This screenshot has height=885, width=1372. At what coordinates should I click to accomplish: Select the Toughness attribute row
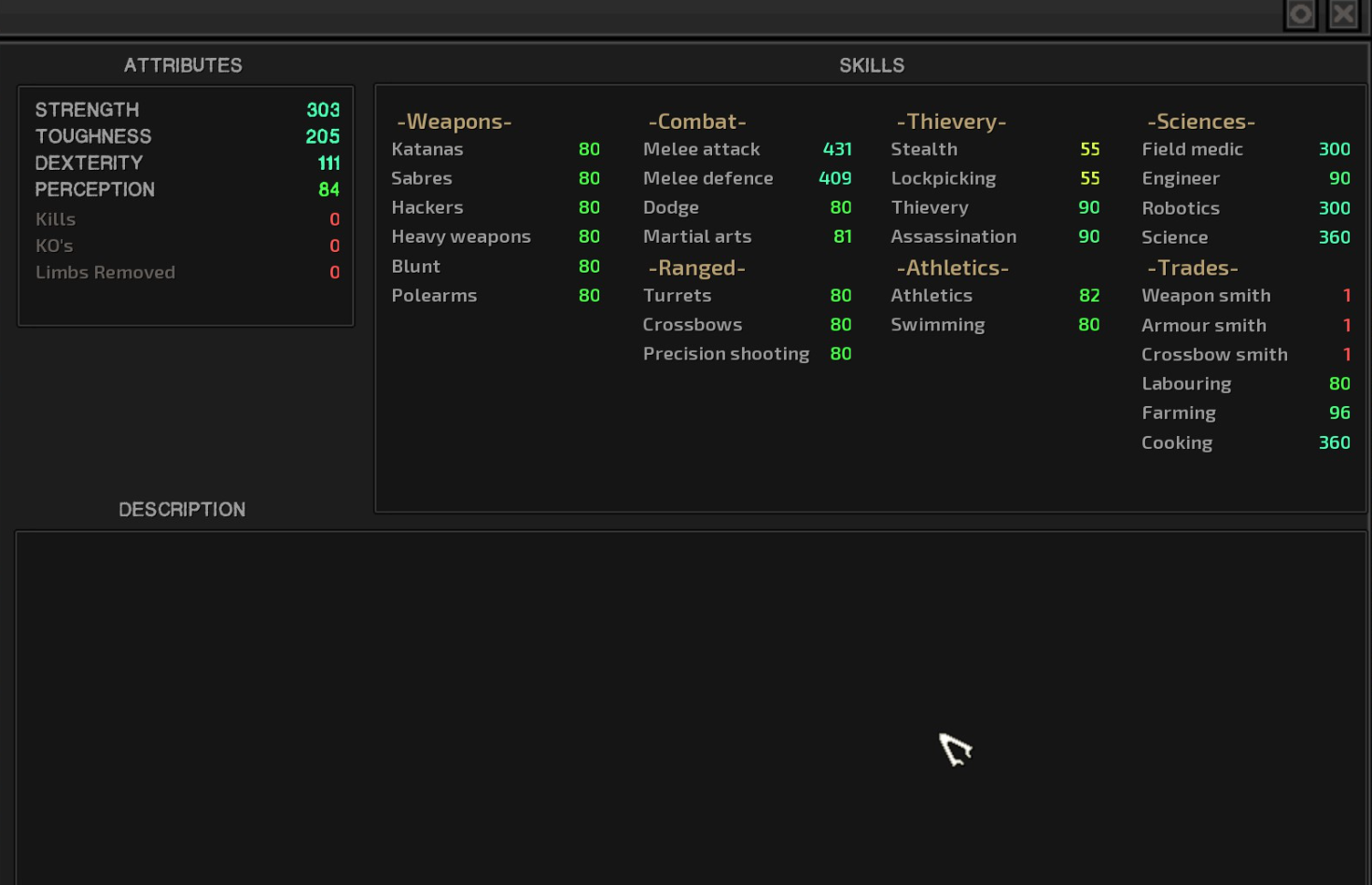[187, 136]
